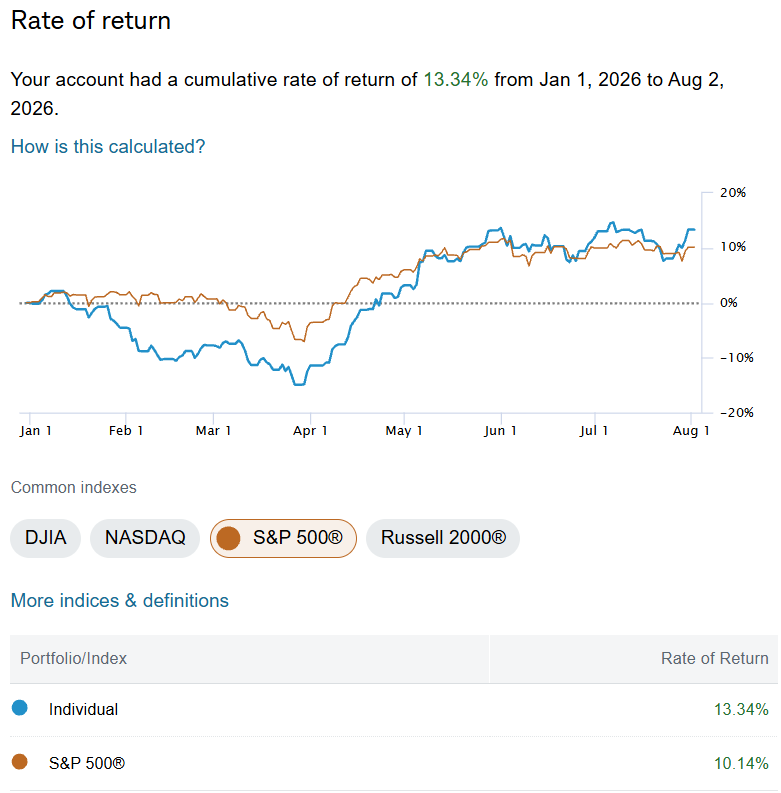Image resolution: width=781 pixels, height=793 pixels.
Task: Click the 13.34% value in summary sentence
Action: tap(456, 80)
